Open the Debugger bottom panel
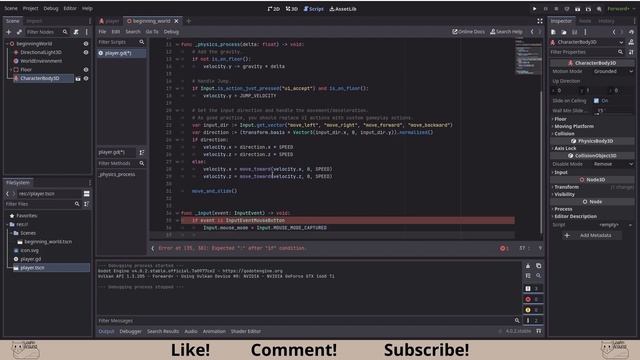This screenshot has width=640, height=360. (130, 331)
